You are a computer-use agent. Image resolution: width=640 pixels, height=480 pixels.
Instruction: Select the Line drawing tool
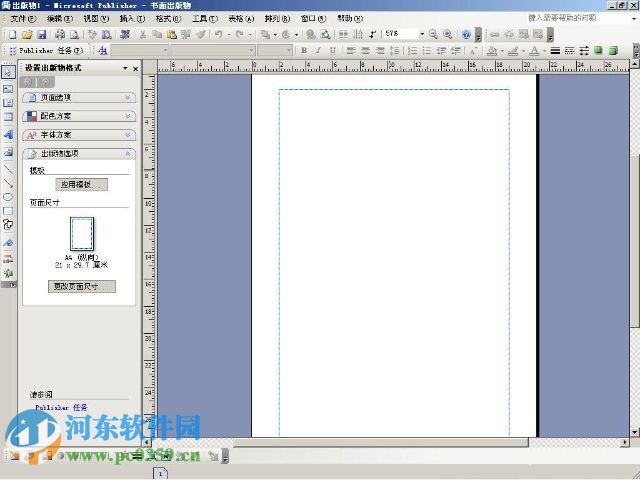pyautogui.click(x=8, y=169)
